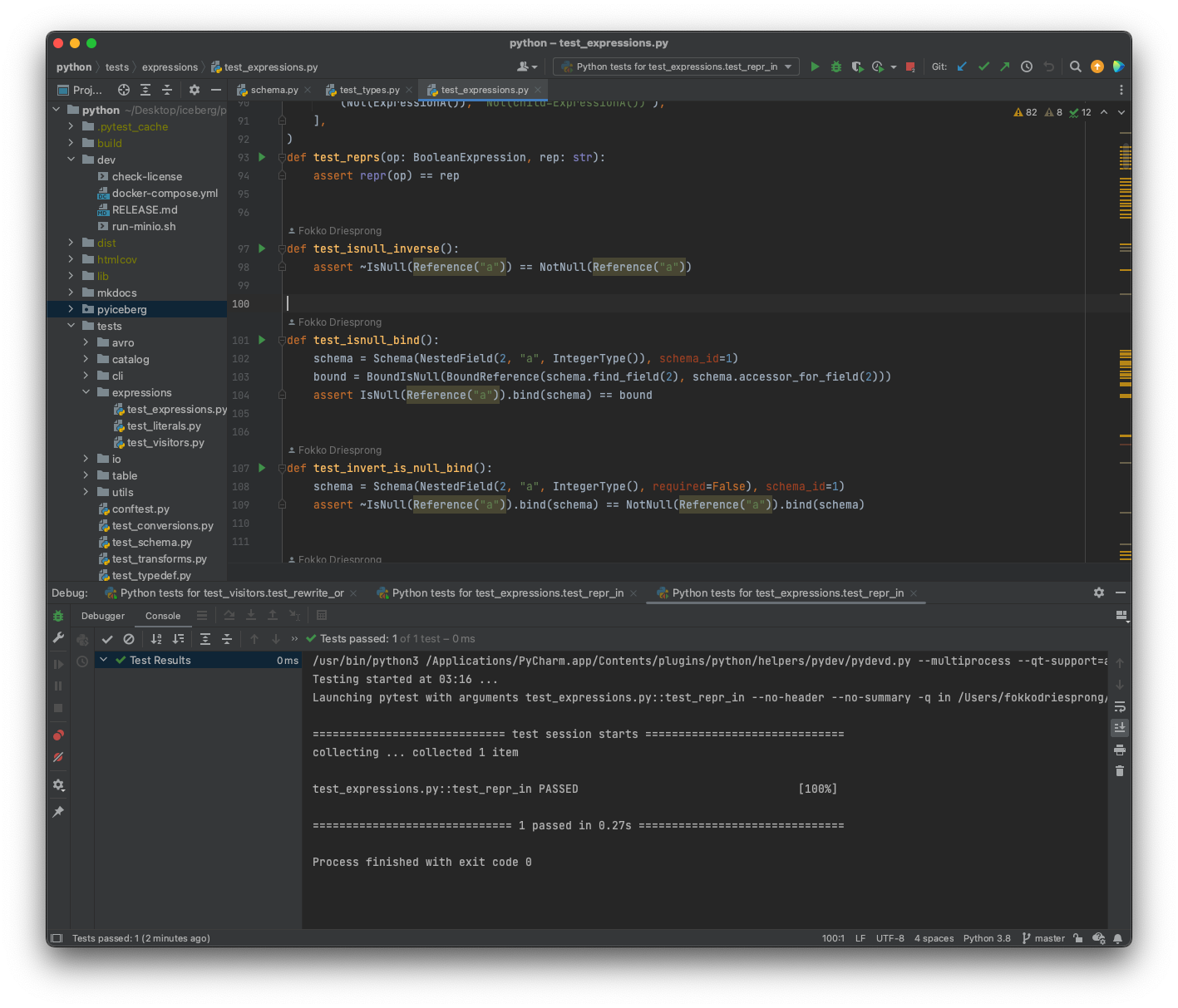Open notifications bell in status bar
The image size is (1178, 1008).
coord(1118,938)
